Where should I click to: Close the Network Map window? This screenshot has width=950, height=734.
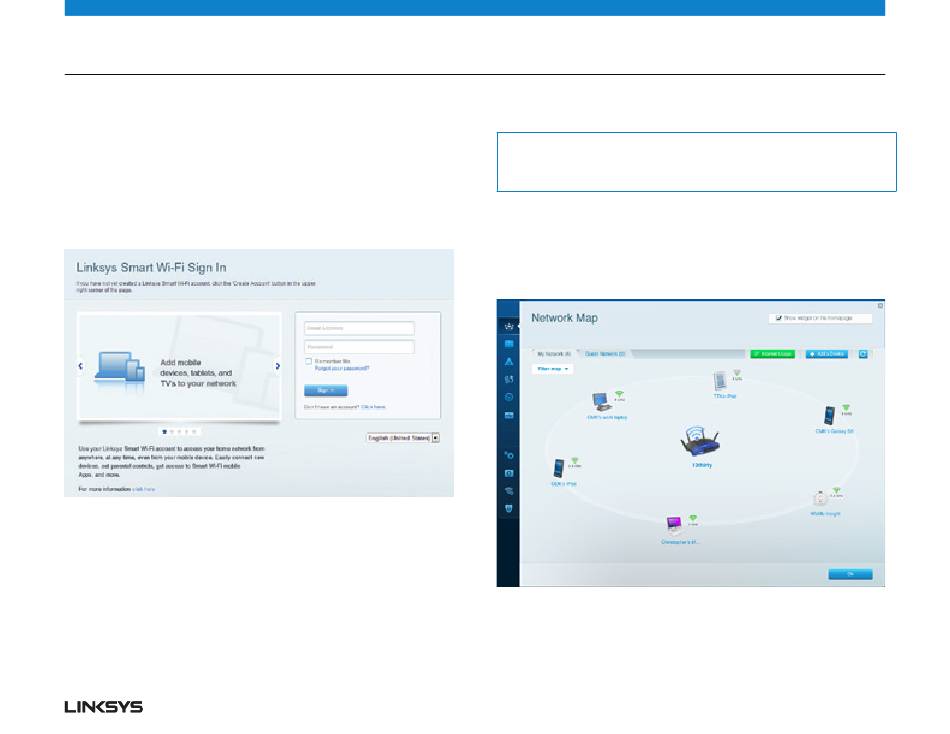(x=880, y=305)
